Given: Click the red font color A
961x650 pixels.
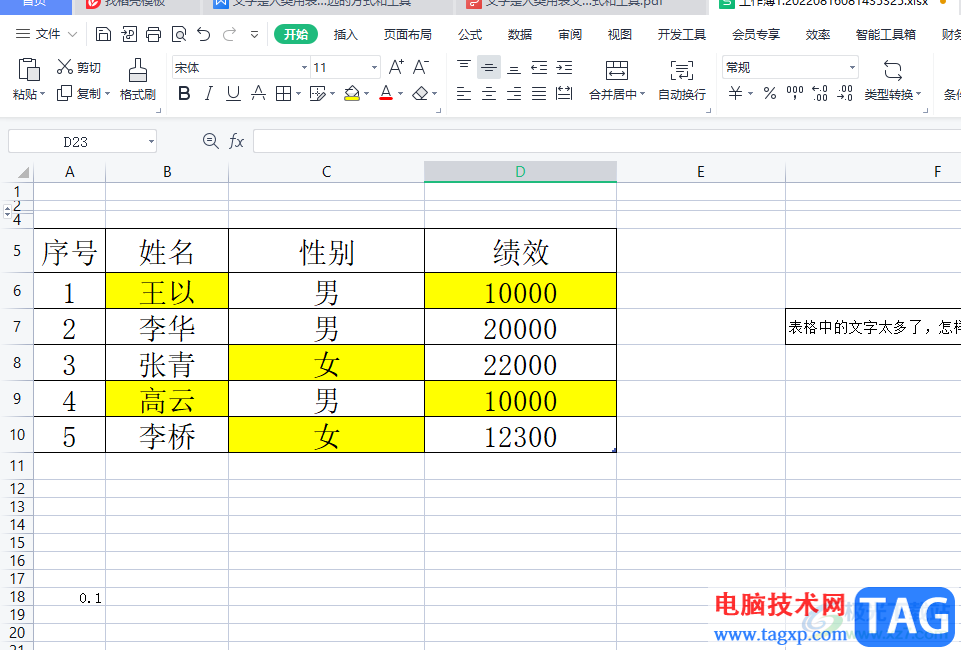Looking at the screenshot, I should [386, 93].
